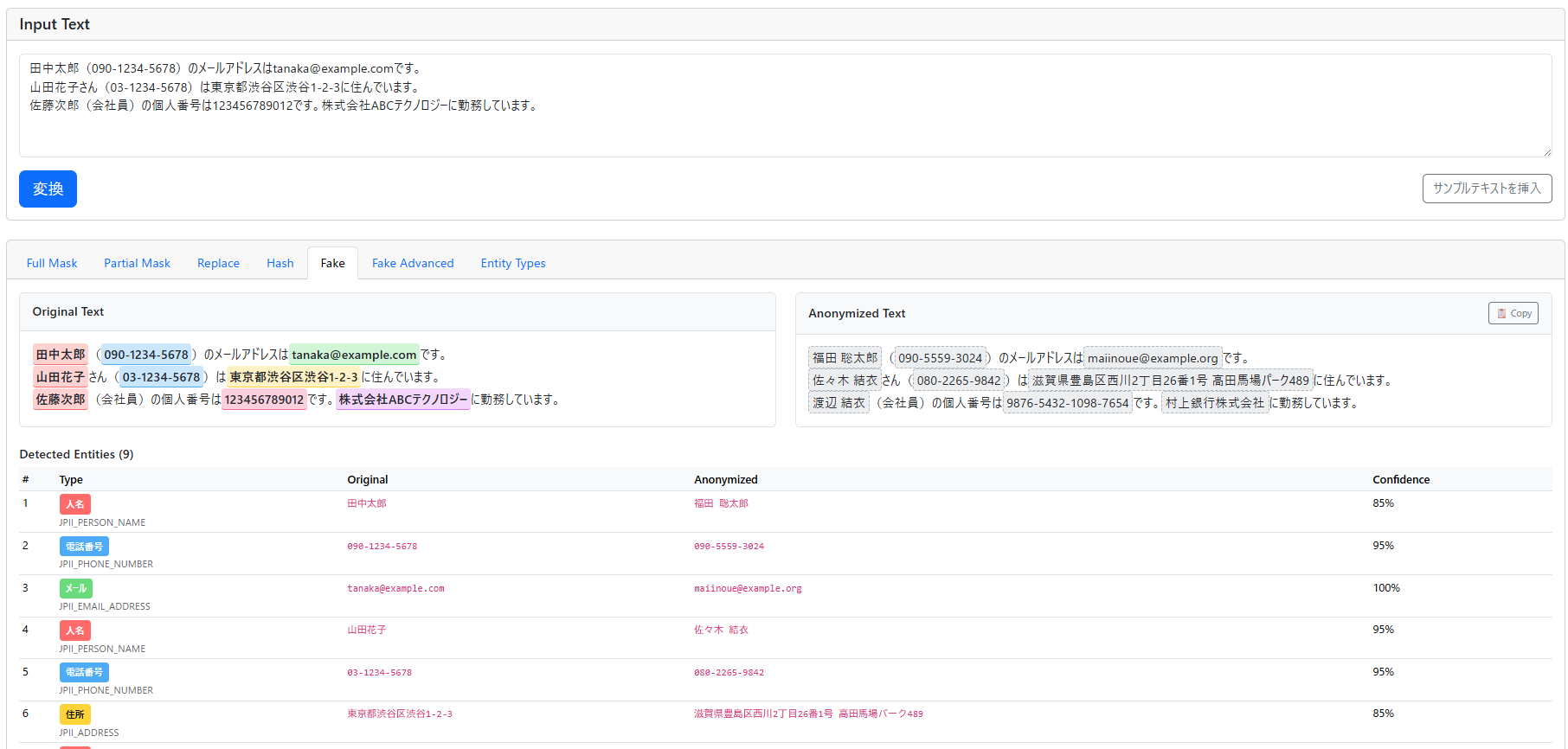Click the textarea resize handle corner
1568x749 pixels.
click(x=1547, y=152)
